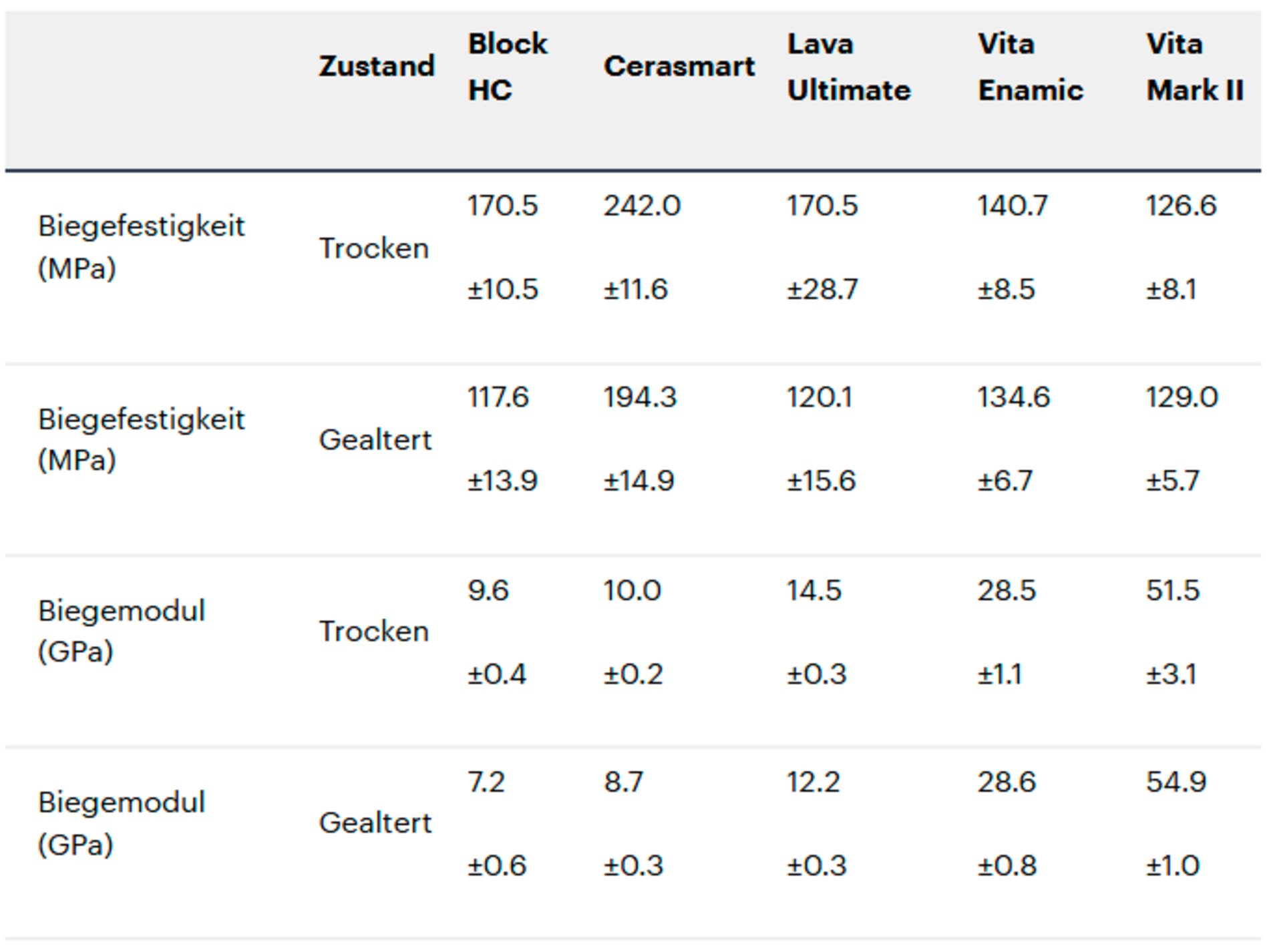Select "Trocken" in the first Biegefestigkeit row
Image resolution: width=1269 pixels, height=952 pixels.
[373, 248]
